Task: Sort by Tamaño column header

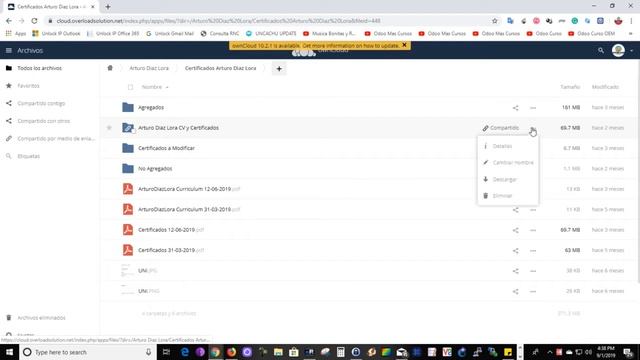Action: click(x=570, y=87)
